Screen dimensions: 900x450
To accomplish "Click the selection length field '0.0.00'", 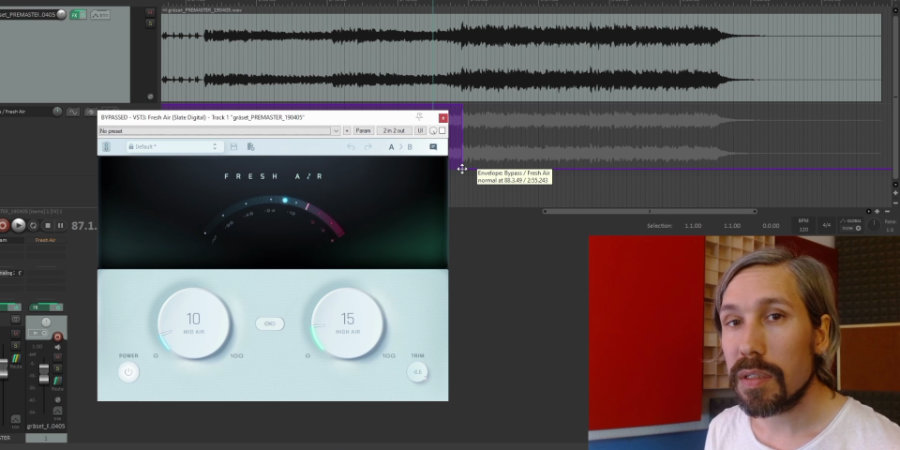I will pyautogui.click(x=770, y=226).
